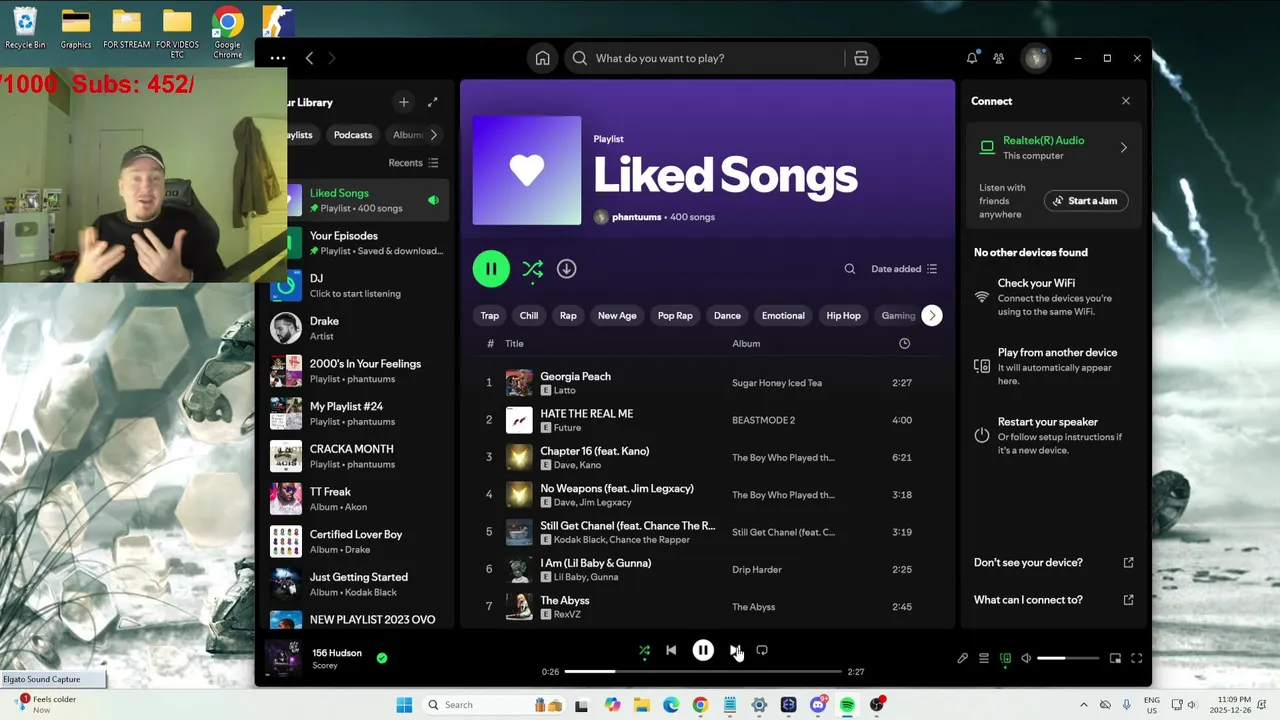Click the 156 Hudson now-playing cover art
This screenshot has height=720, width=1280.
coord(283,658)
